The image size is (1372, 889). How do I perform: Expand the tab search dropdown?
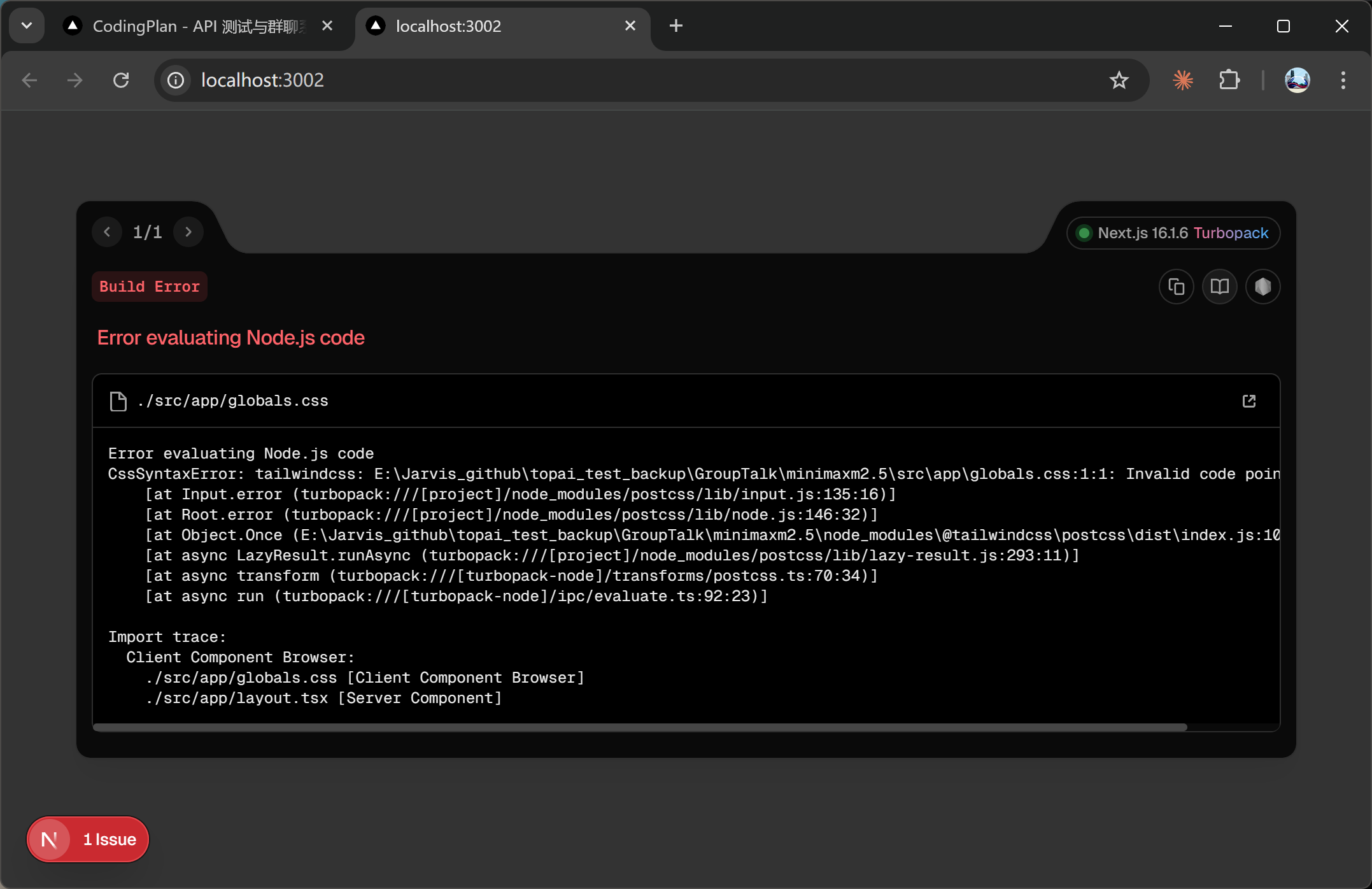(x=27, y=25)
